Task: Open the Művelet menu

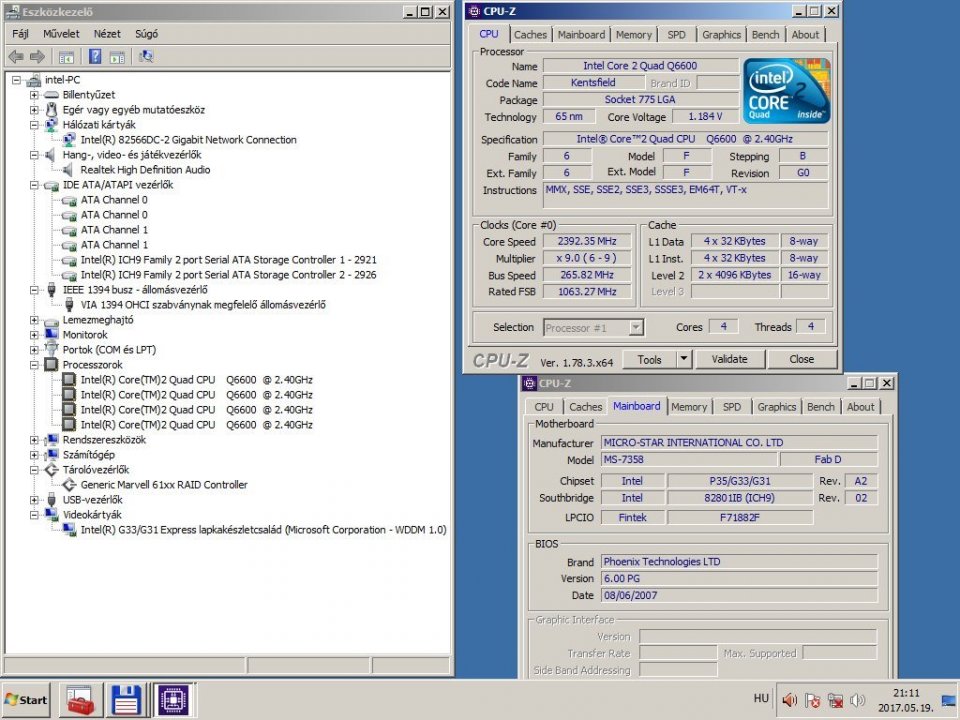Action: coord(61,33)
